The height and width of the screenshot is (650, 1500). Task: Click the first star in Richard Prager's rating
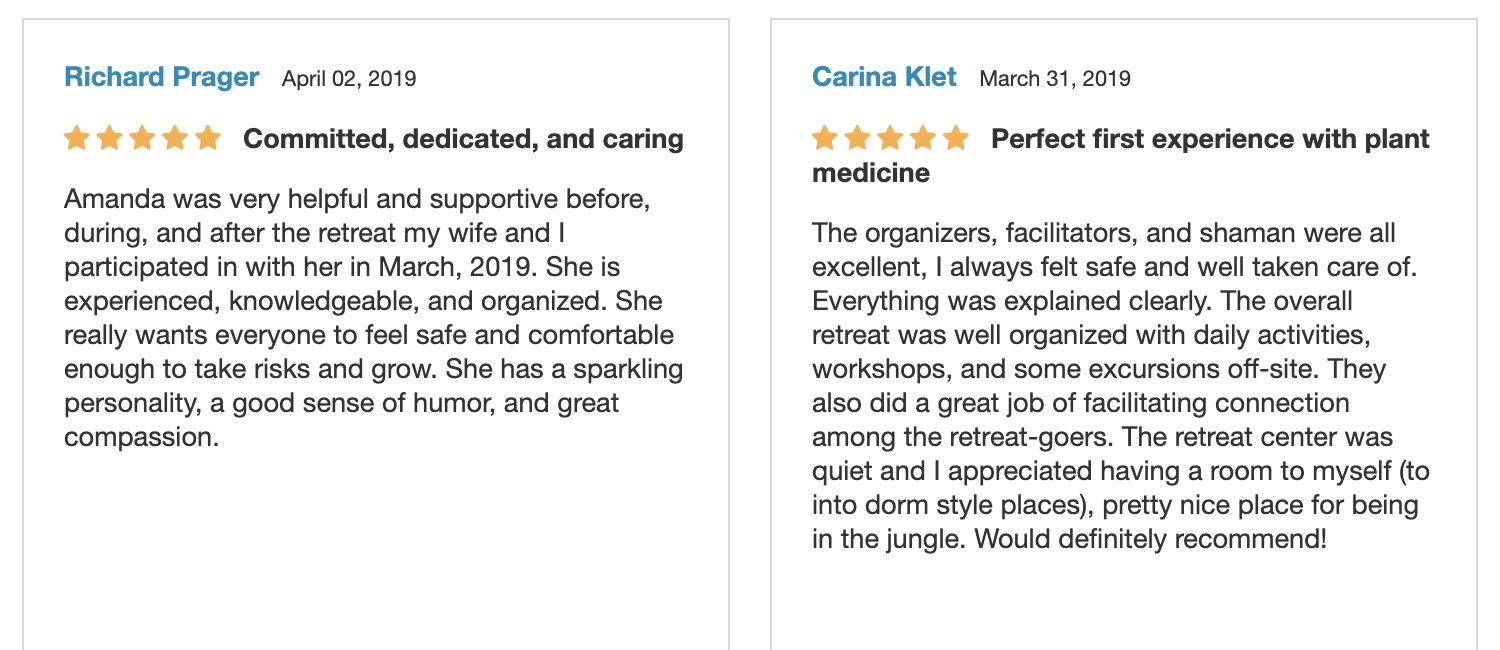(x=77, y=138)
